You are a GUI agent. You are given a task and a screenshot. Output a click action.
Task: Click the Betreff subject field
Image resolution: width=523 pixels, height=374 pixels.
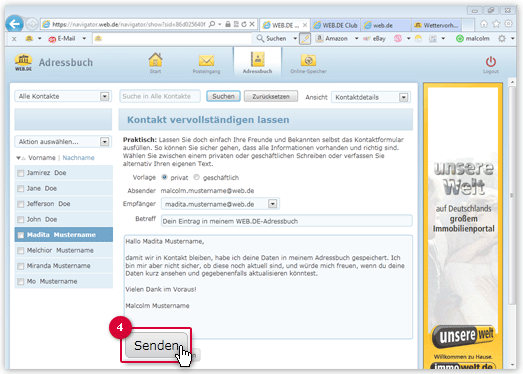[287, 221]
